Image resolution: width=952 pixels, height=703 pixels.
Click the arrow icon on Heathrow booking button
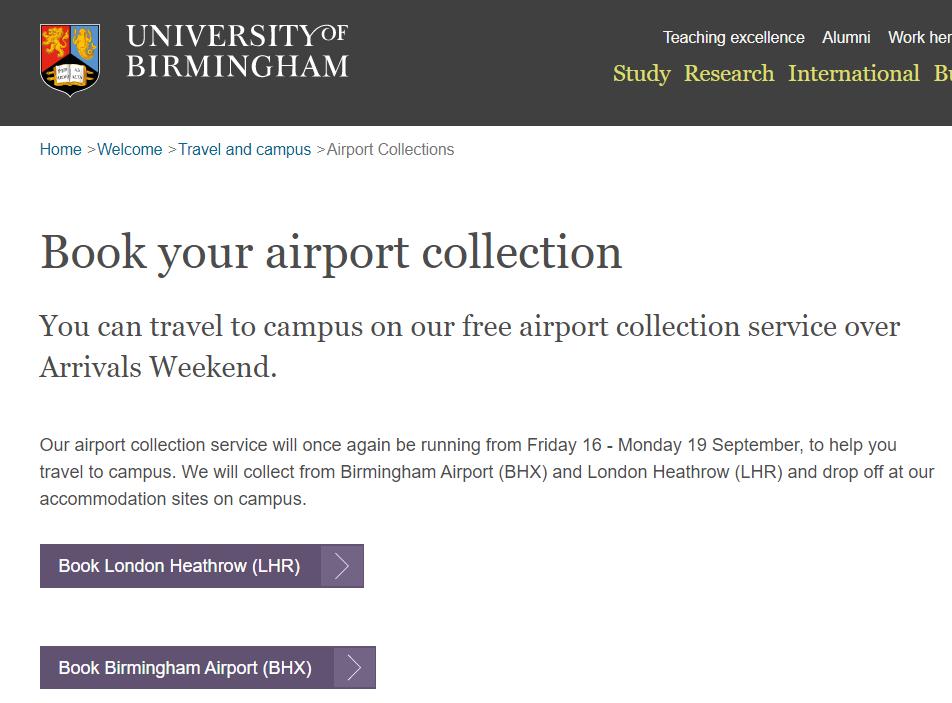tap(341, 566)
